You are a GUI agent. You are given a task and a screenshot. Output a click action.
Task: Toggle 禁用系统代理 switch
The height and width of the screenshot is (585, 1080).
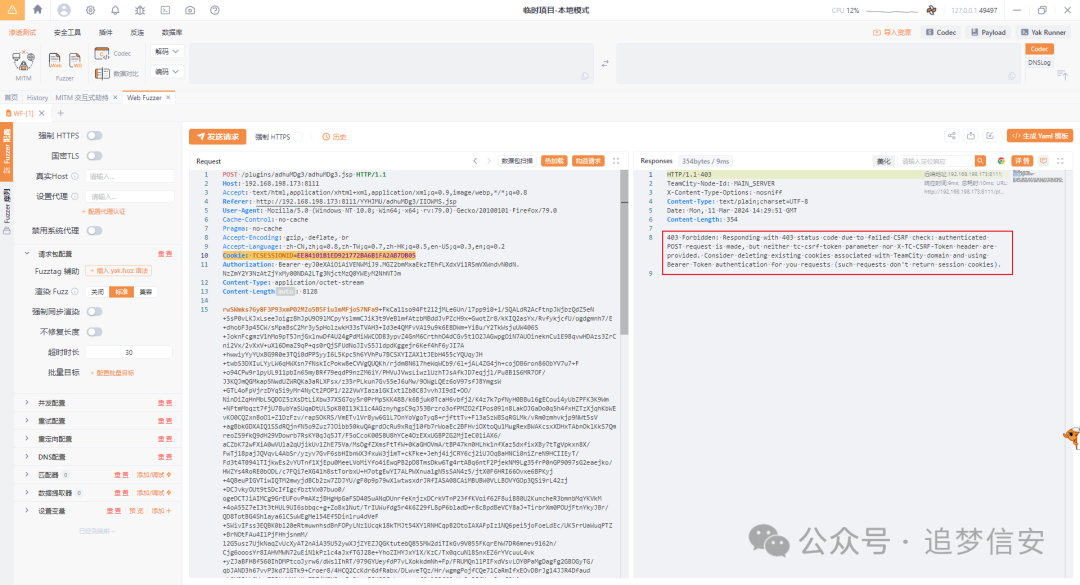[x=94, y=229]
